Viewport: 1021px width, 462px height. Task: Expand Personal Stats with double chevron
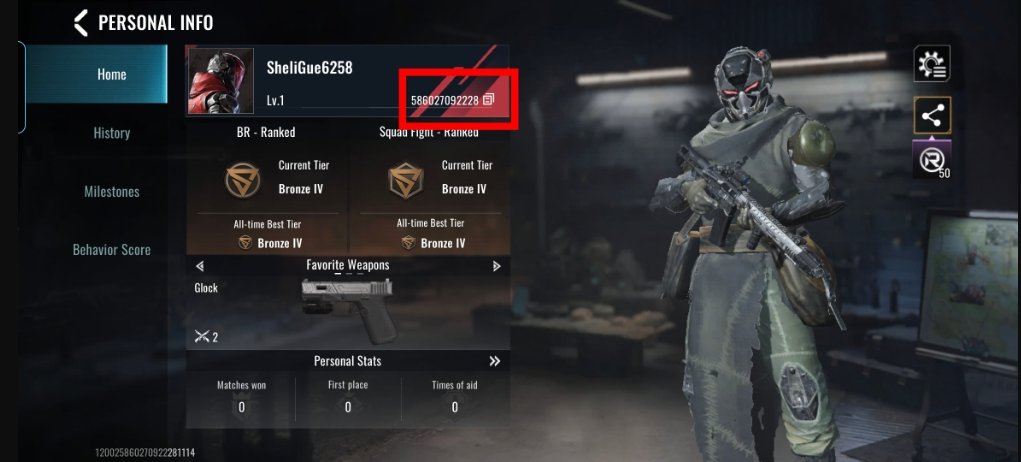tap(495, 360)
